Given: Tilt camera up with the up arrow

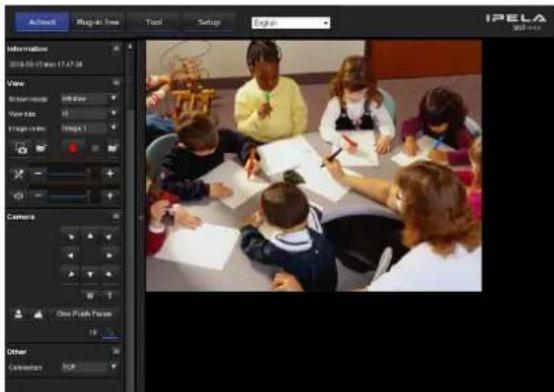Looking at the screenshot, I should [x=90, y=236].
